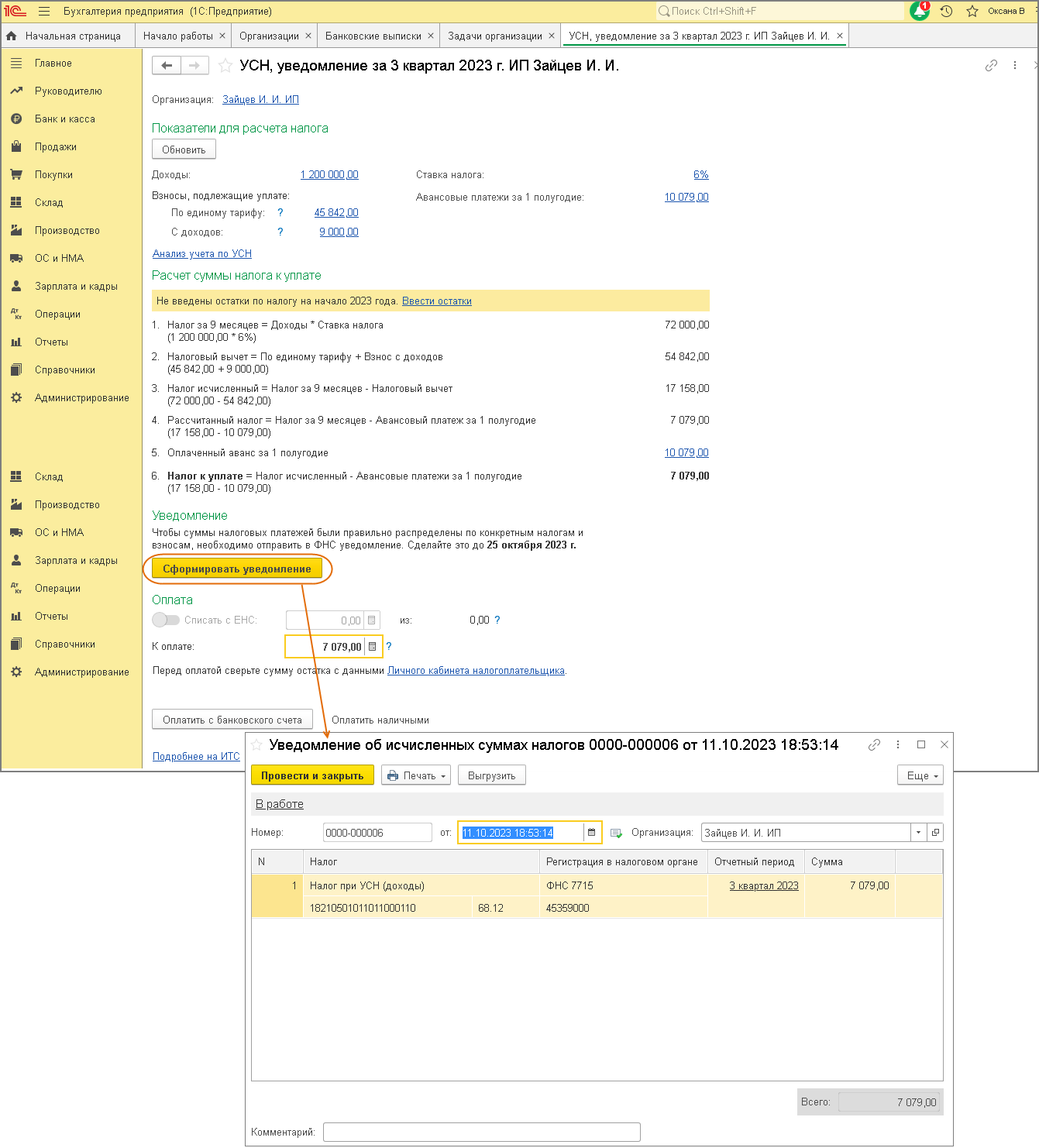Go back with the left arrow button
The width and height of the screenshot is (1039, 1148).
pos(167,66)
